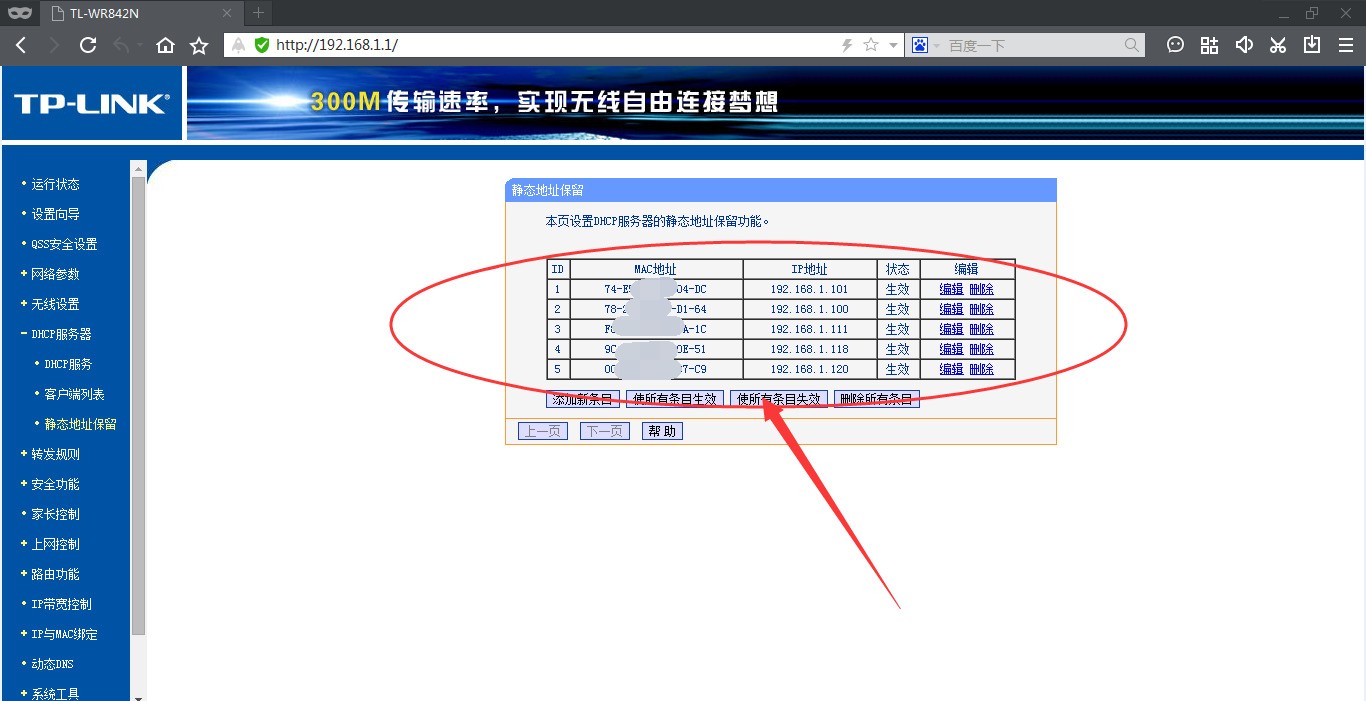
Task: Open the downloads icon in toolbar
Action: coord(1311,45)
